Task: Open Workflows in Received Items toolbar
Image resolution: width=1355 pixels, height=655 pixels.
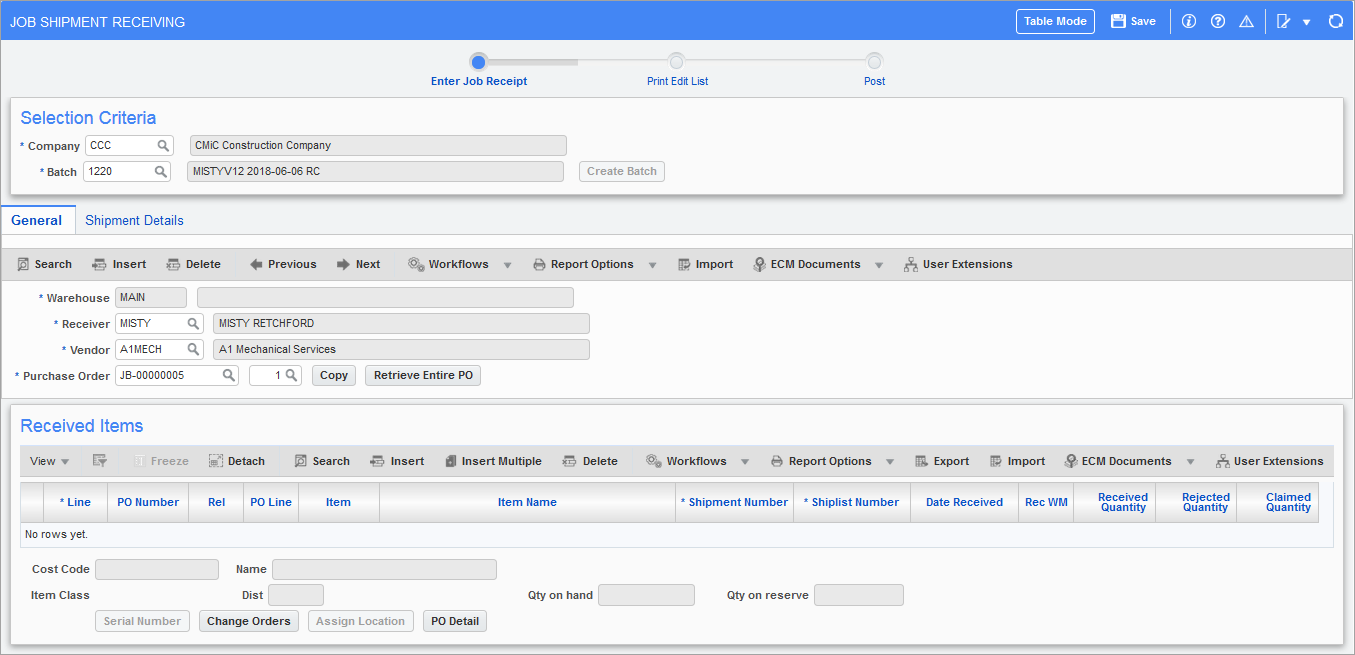Action: [x=686, y=461]
